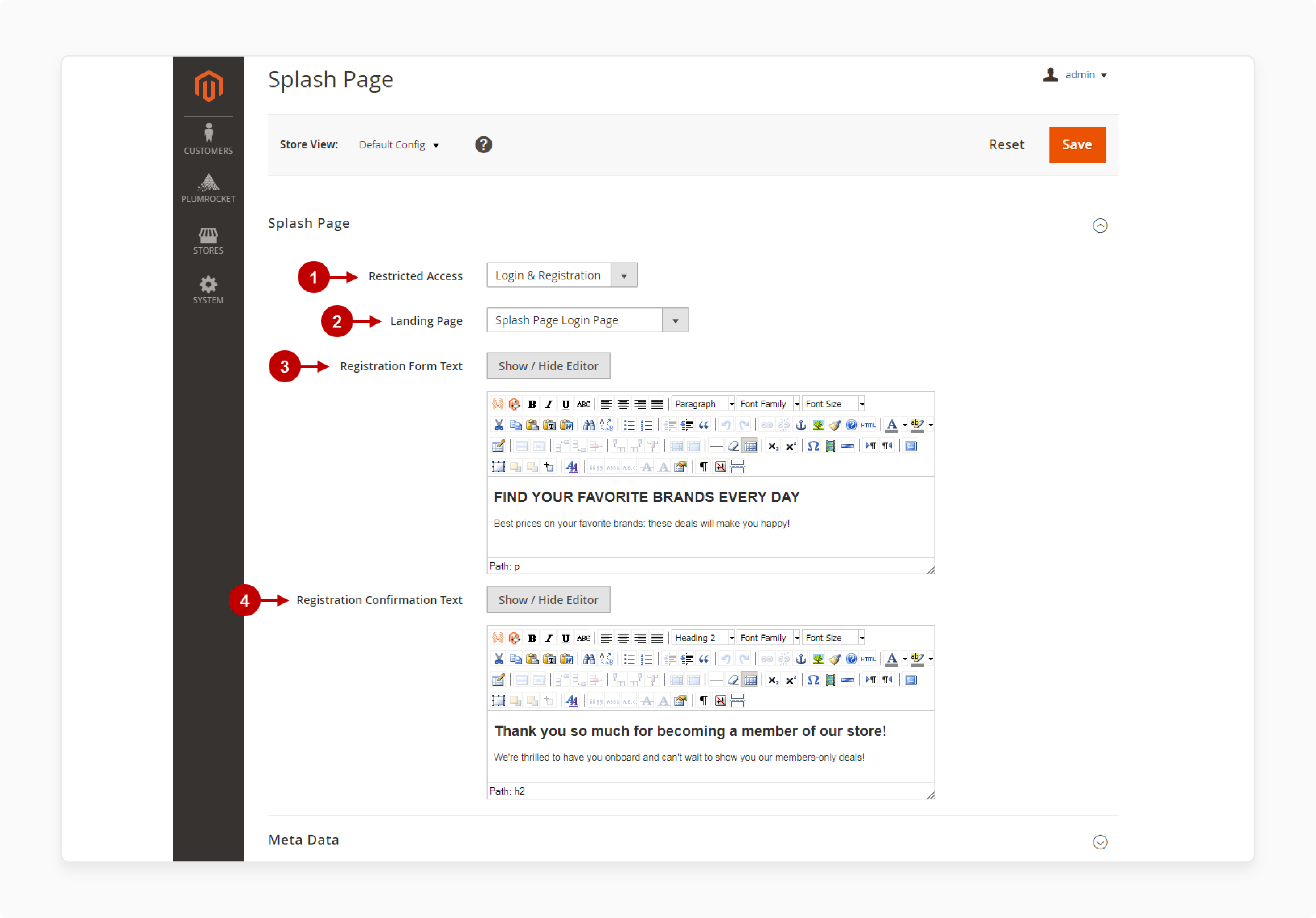Toggle table guidelines in Registration Confirmation Text editor
The height and width of the screenshot is (918, 1316).
tap(750, 680)
